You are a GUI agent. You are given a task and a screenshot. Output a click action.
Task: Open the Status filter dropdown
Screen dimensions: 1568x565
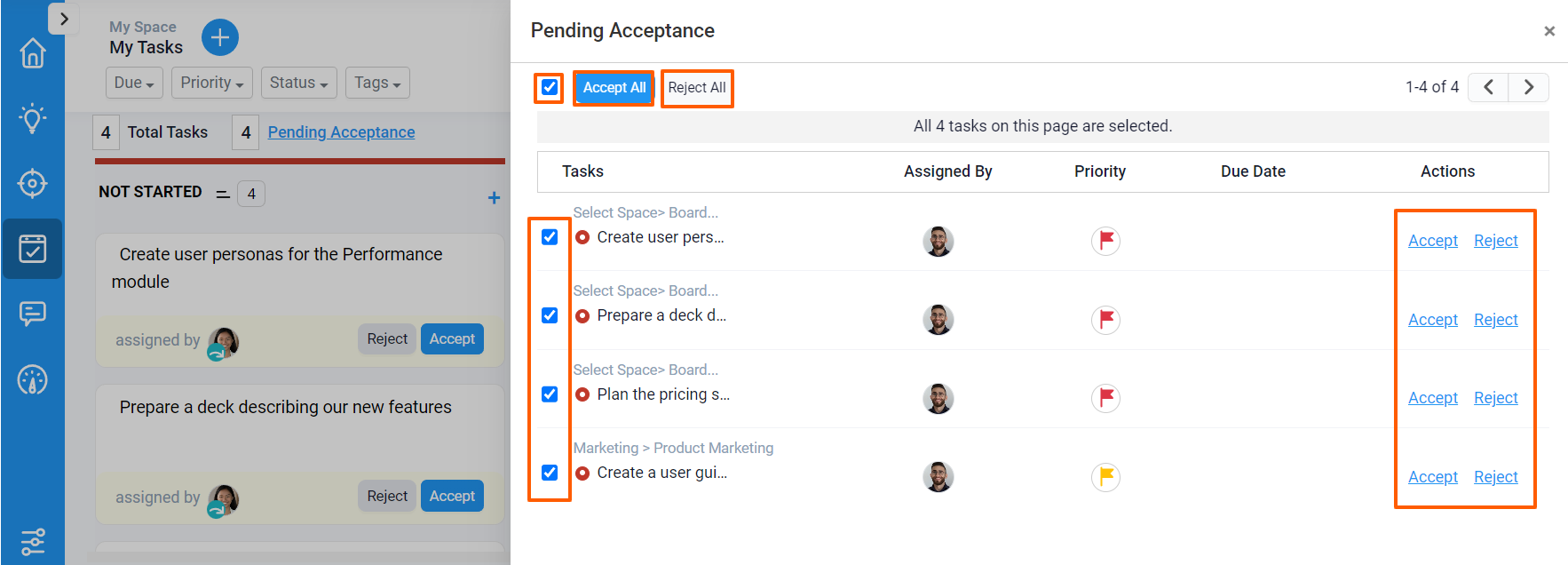(x=298, y=83)
